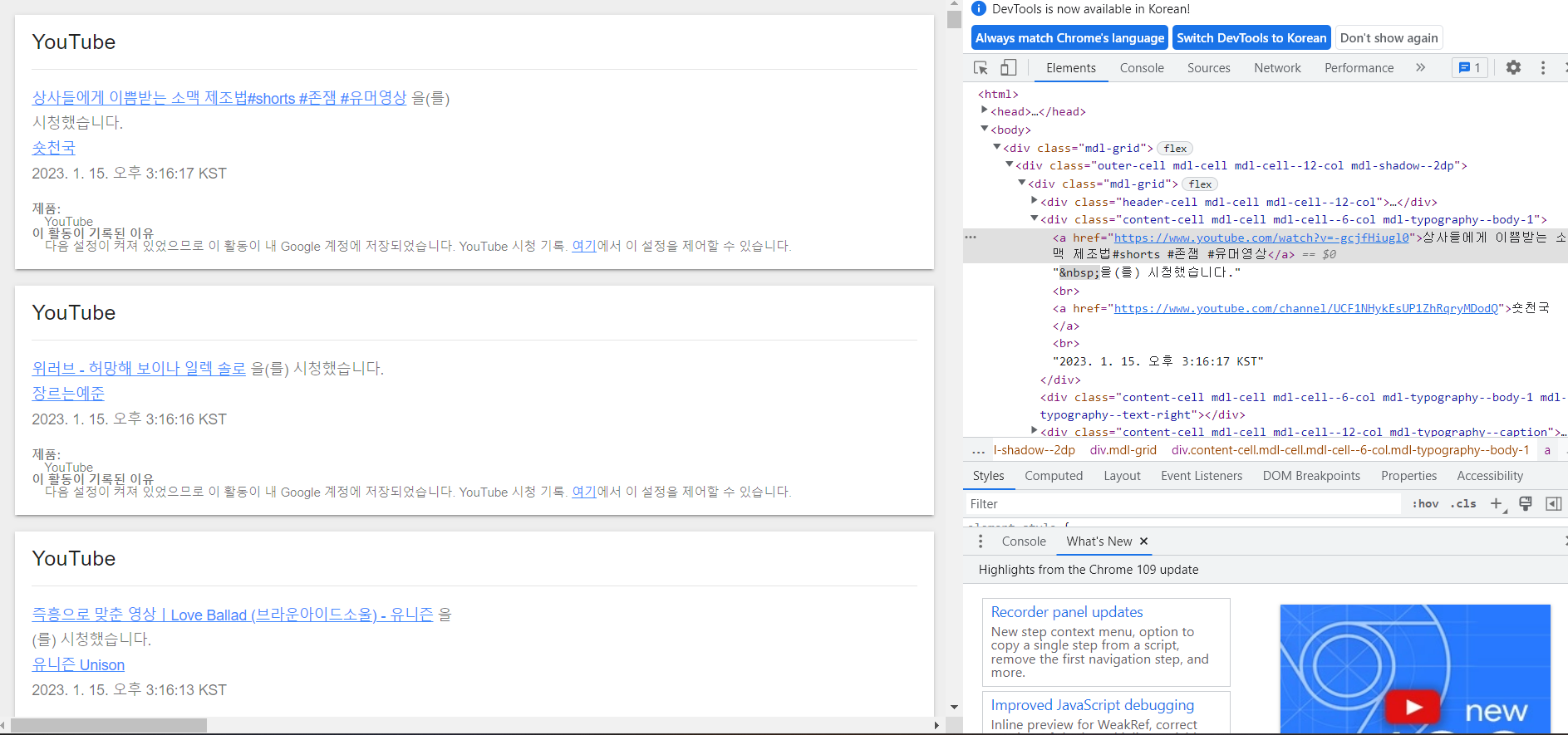Open the 위러브 - 허망해 video link
Image resolution: width=1568 pixels, height=735 pixels.
pyautogui.click(x=139, y=368)
